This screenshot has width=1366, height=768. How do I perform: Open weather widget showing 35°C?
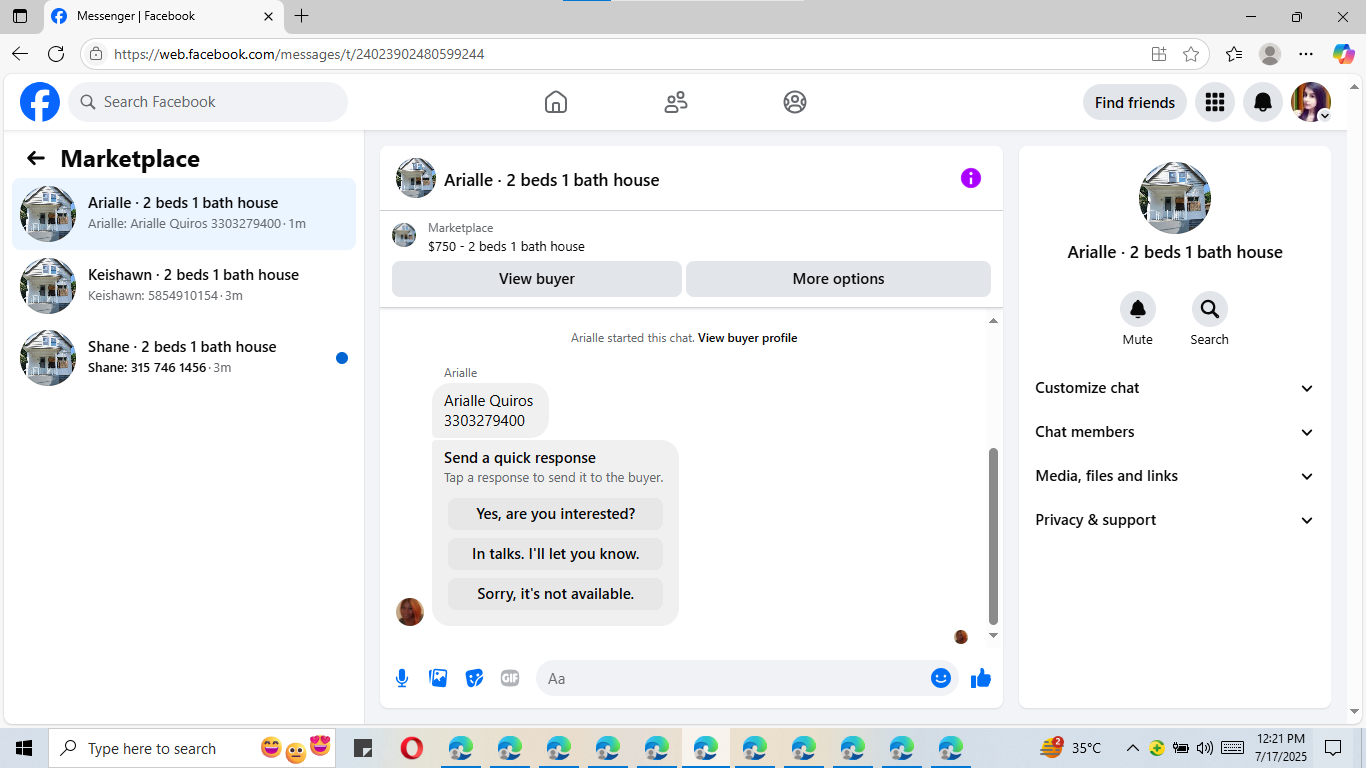tap(1071, 748)
